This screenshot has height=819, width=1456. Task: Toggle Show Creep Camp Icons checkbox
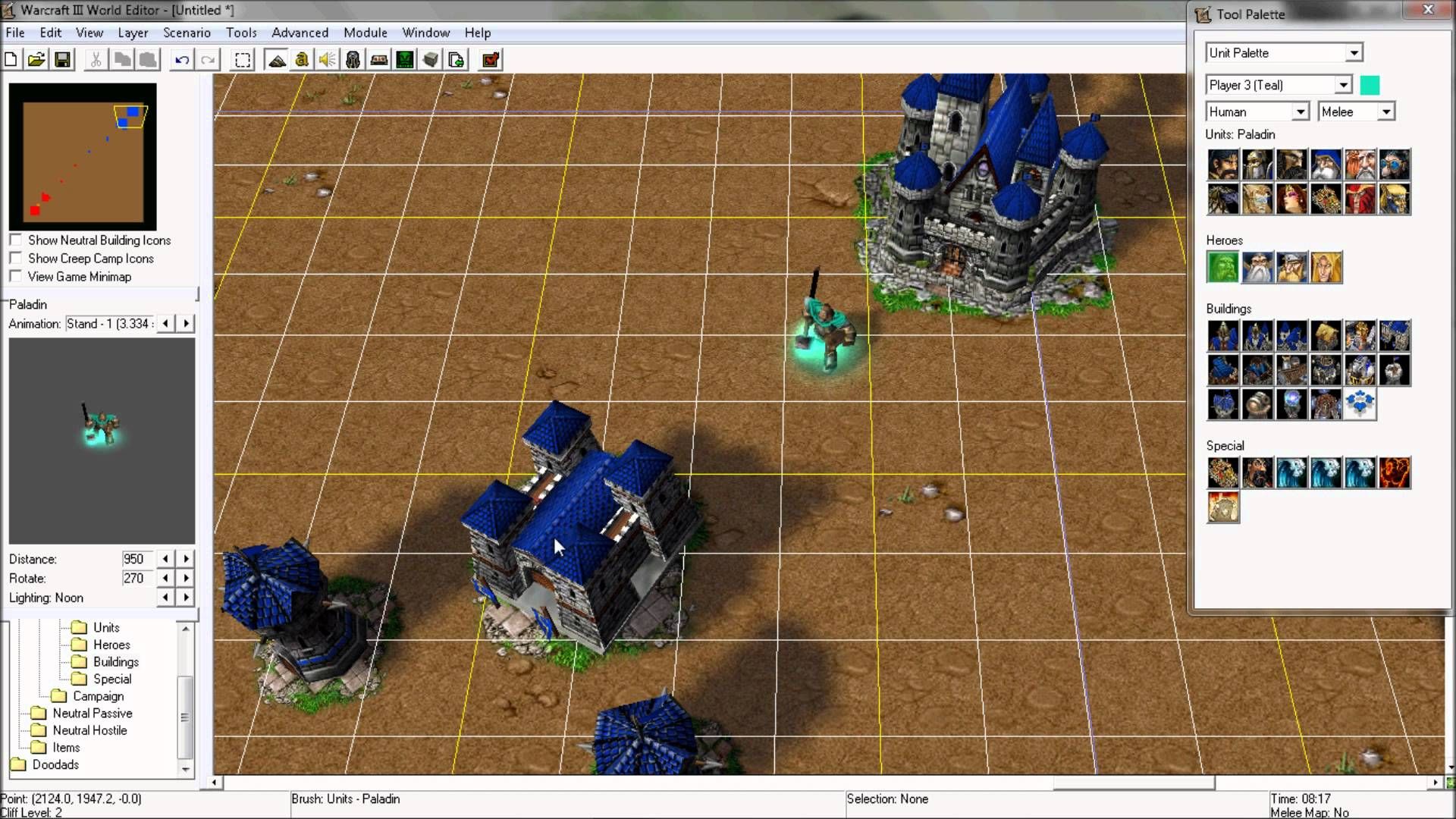(x=16, y=257)
